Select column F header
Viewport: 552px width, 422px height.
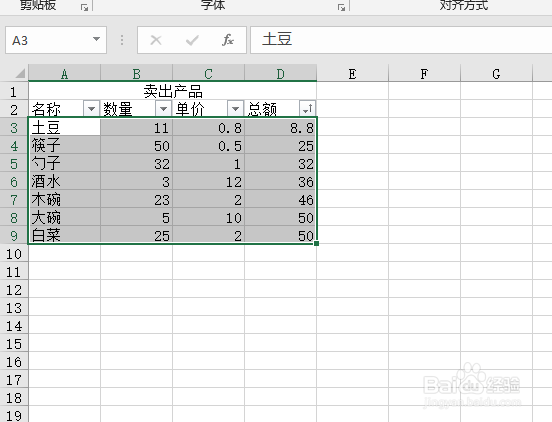pyautogui.click(x=425, y=73)
